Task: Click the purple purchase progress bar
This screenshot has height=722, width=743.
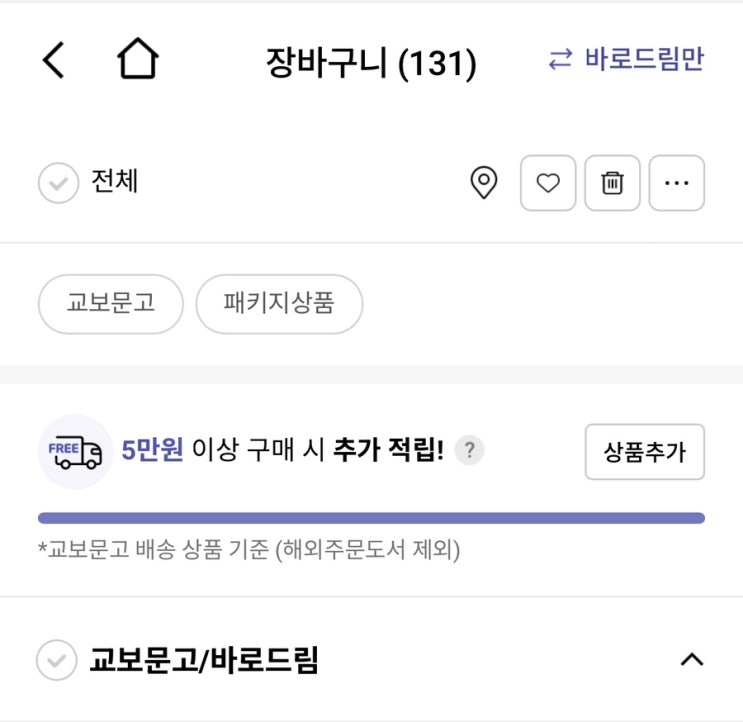Action: (x=372, y=518)
